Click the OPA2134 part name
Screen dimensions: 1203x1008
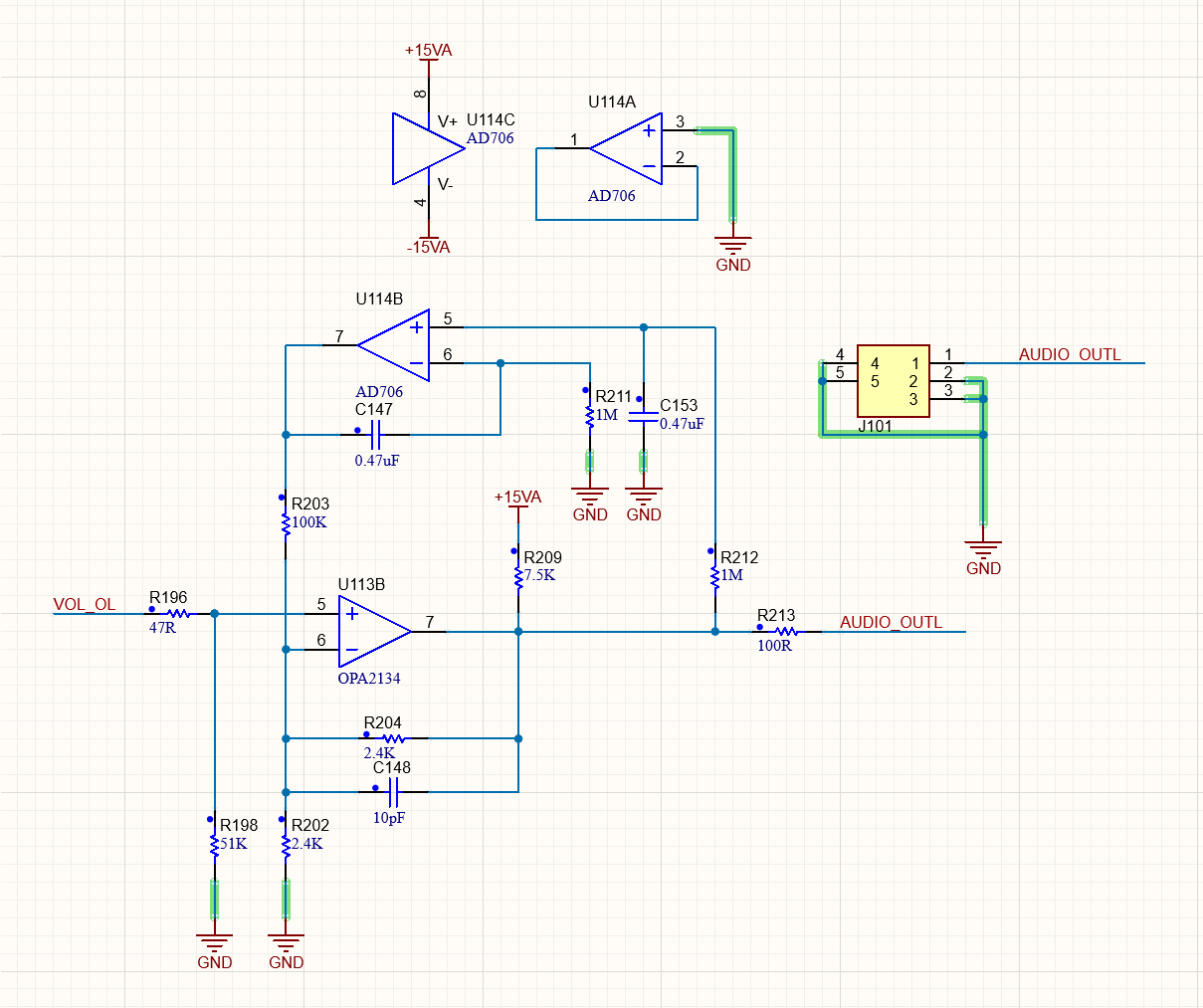tap(369, 678)
